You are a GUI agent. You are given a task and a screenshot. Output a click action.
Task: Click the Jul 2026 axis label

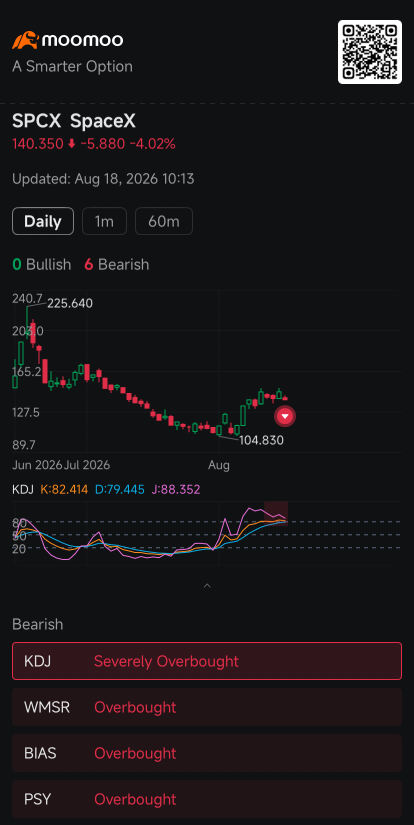(87, 465)
